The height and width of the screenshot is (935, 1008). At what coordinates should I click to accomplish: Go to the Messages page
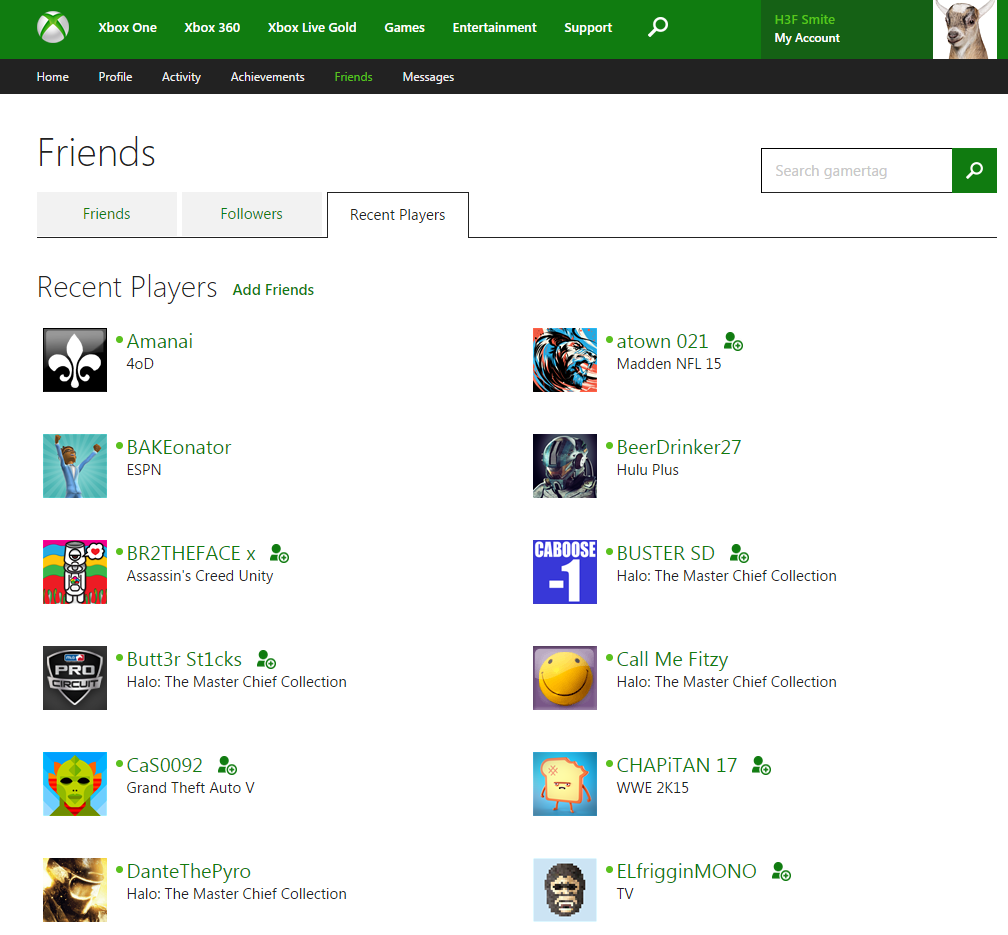click(x=428, y=77)
